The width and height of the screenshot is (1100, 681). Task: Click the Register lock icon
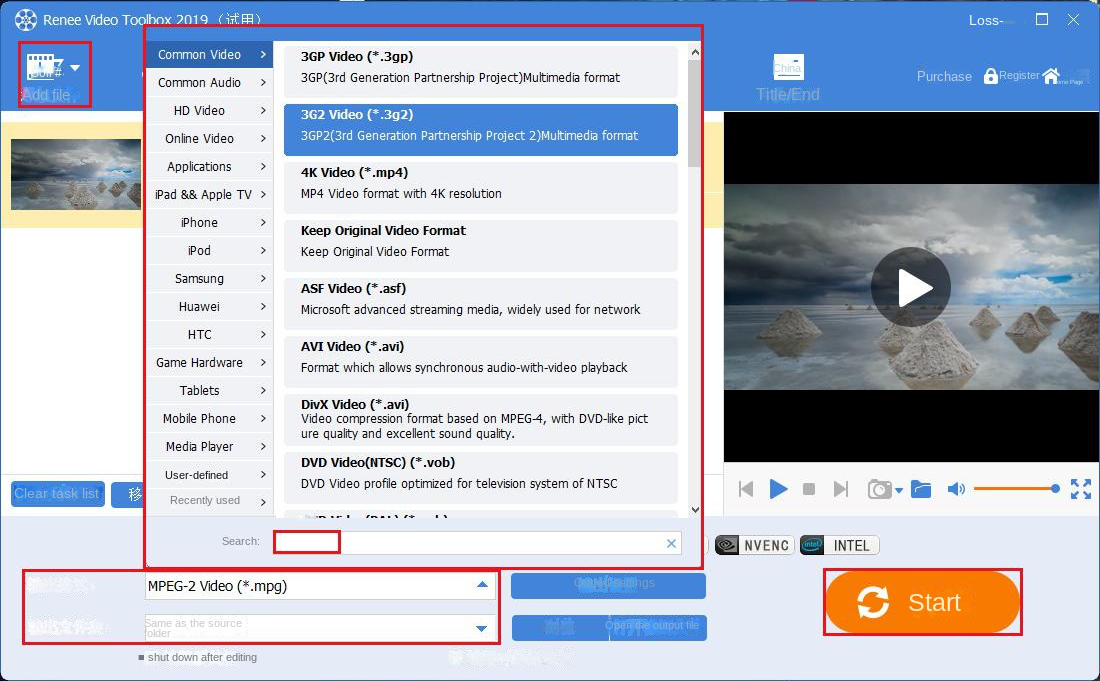coord(991,76)
